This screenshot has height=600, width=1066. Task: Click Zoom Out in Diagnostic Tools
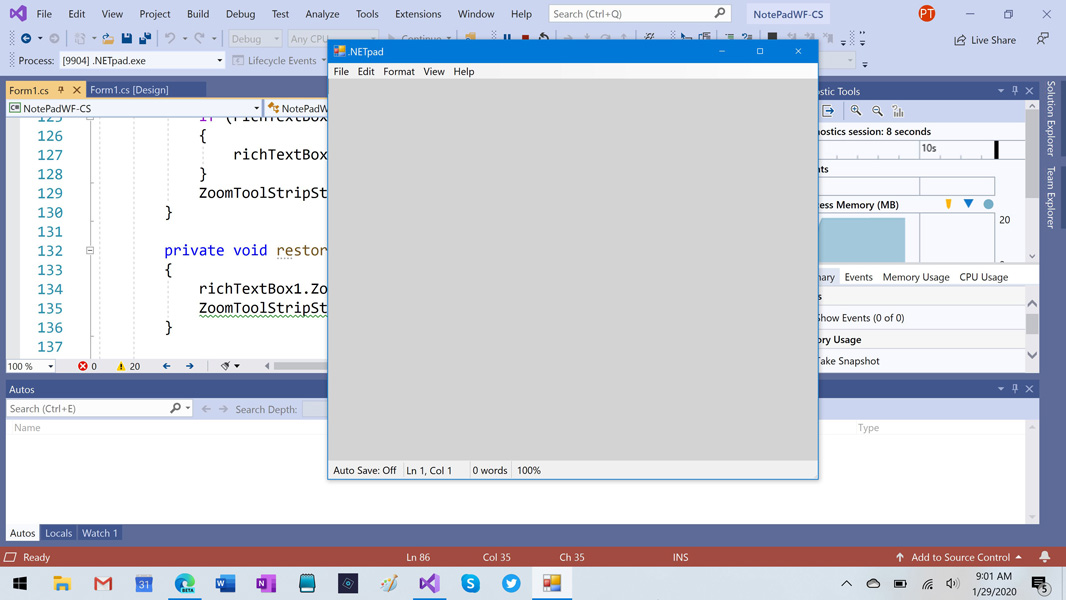[877, 111]
